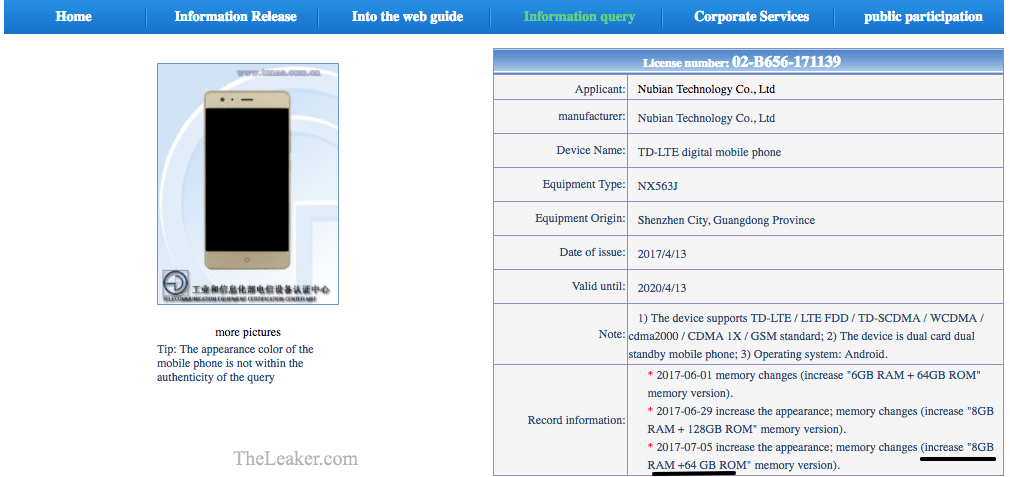This screenshot has height=477, width=1010.
Task: Click date of issue 2017/4/13
Action: tap(662, 254)
